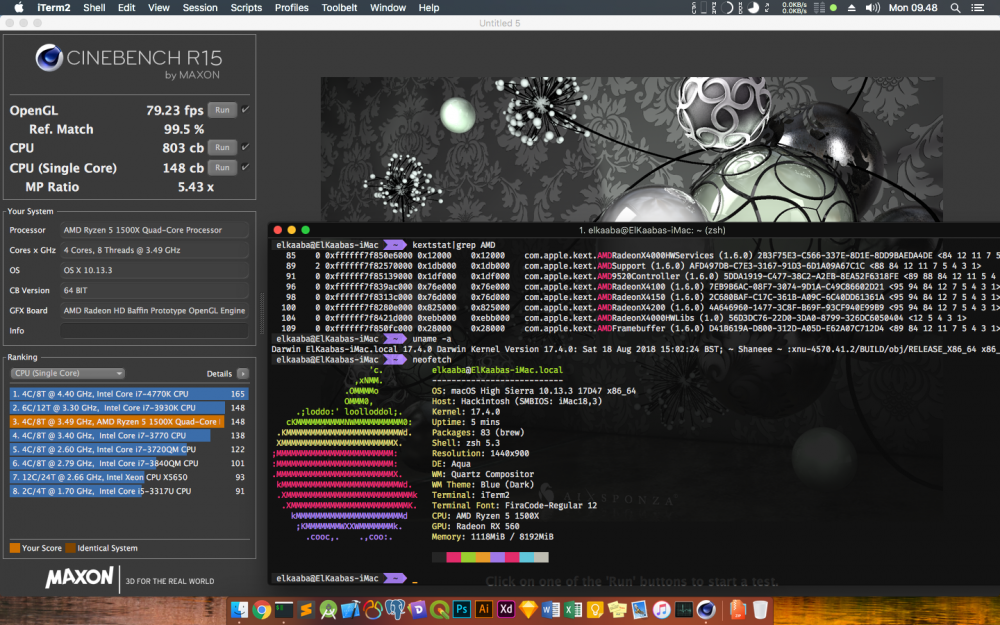The height and width of the screenshot is (625, 1000).
Task: Launch Android Studio from the dock
Action: [328, 610]
